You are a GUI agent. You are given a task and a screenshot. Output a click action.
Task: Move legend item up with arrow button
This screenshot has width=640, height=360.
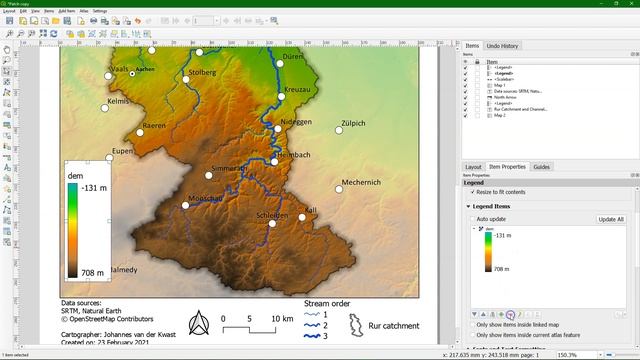pos(483,315)
